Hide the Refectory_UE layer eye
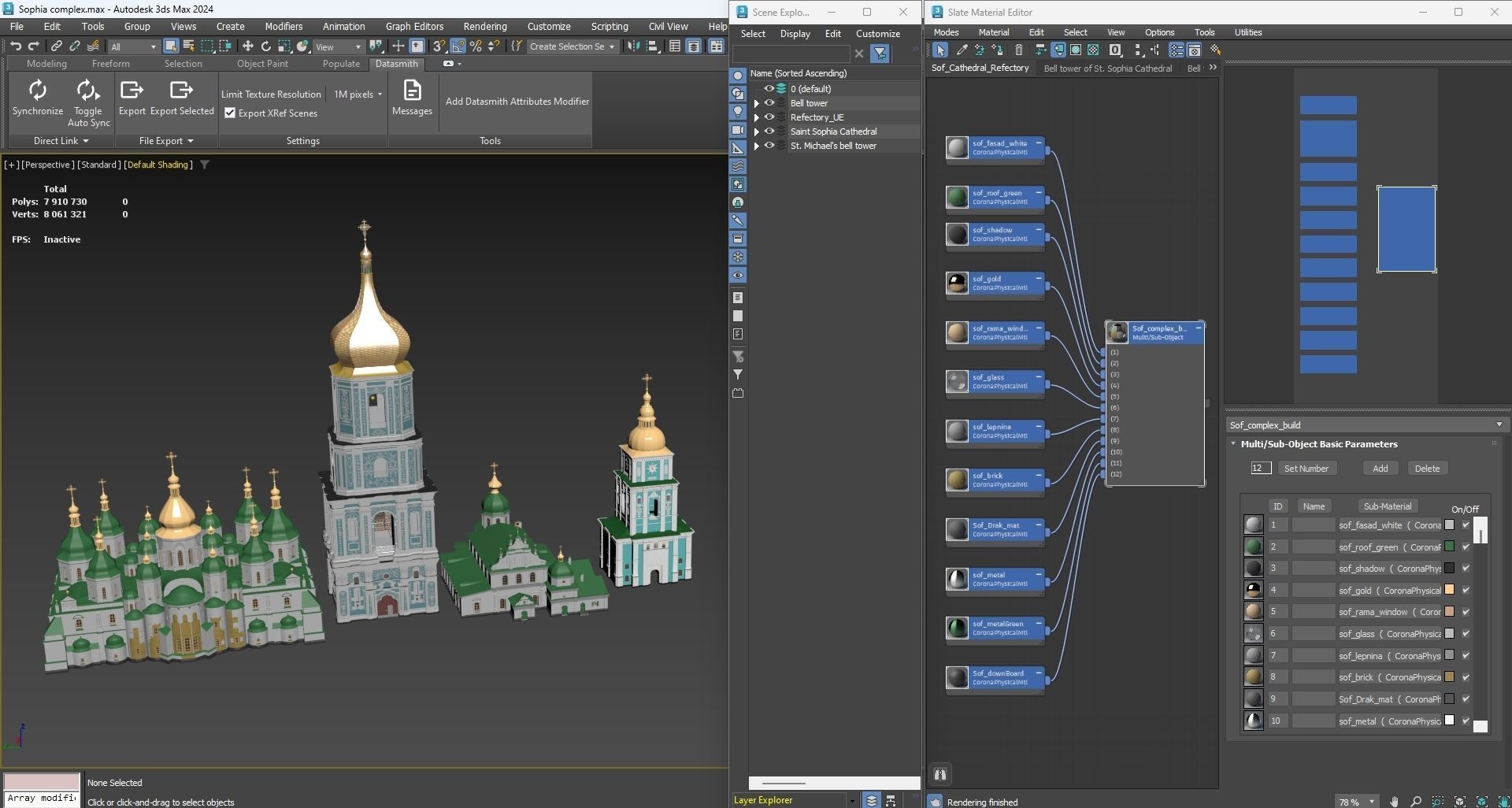1512x808 pixels. coord(769,117)
